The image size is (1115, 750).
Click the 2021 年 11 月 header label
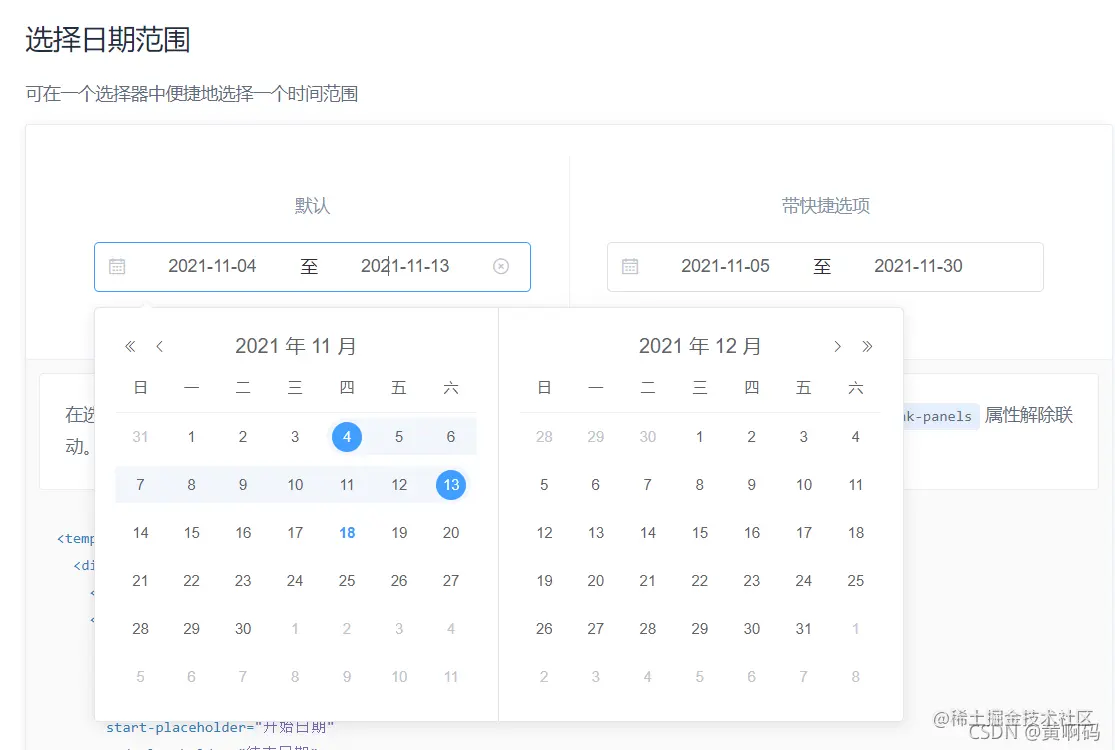click(295, 346)
